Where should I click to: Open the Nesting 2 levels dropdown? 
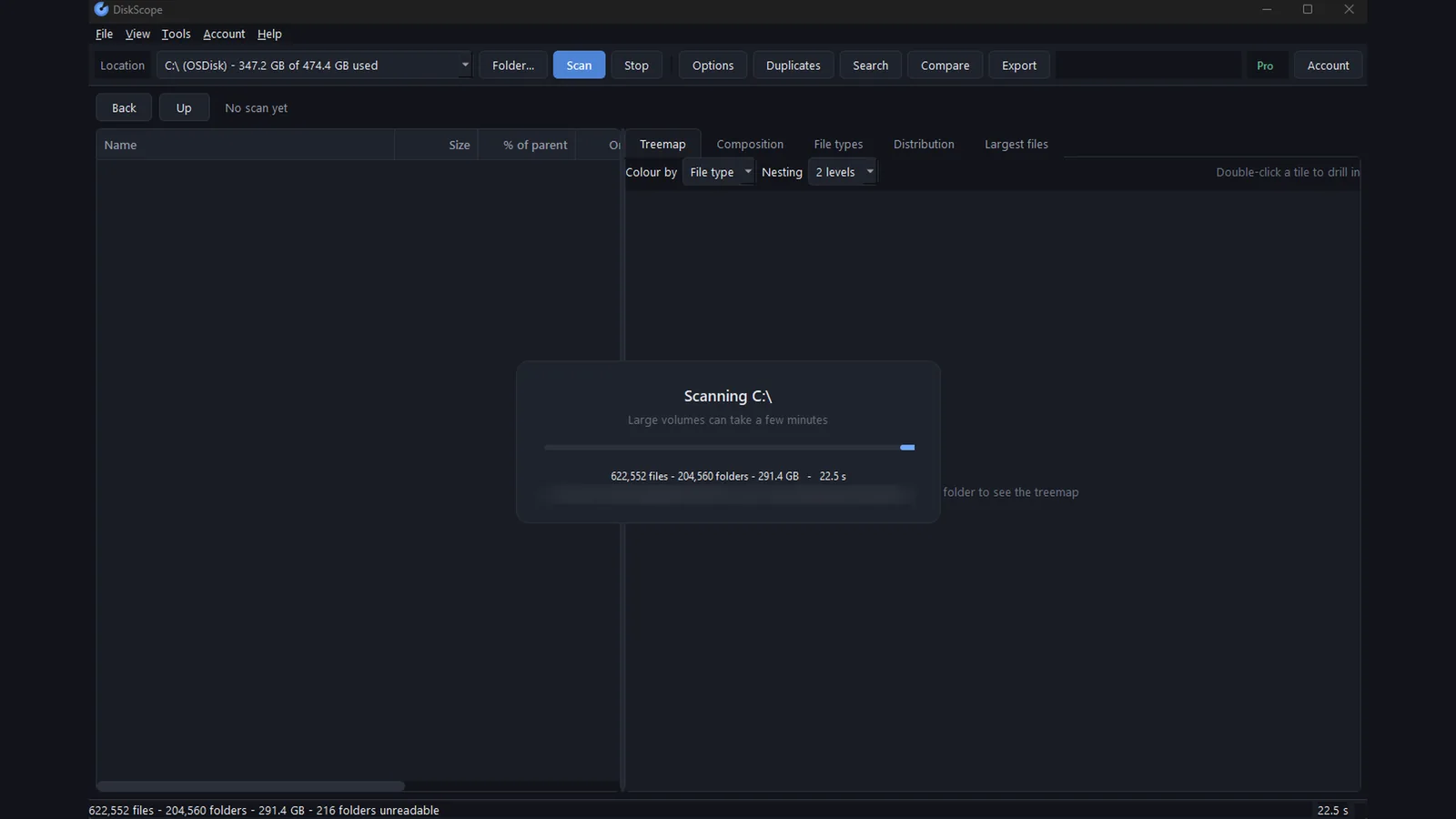[x=843, y=172]
